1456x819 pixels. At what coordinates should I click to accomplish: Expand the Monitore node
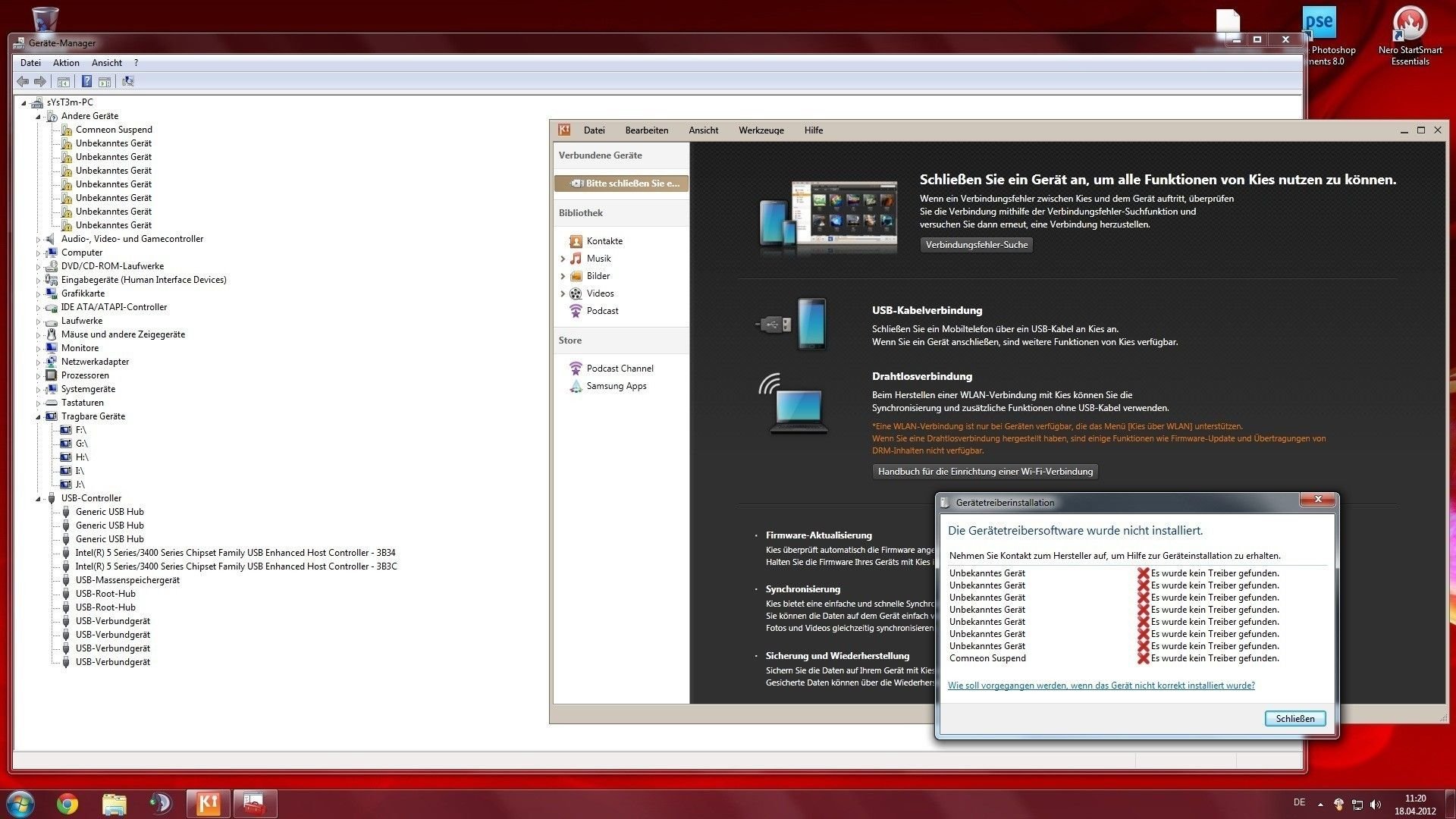[38, 348]
